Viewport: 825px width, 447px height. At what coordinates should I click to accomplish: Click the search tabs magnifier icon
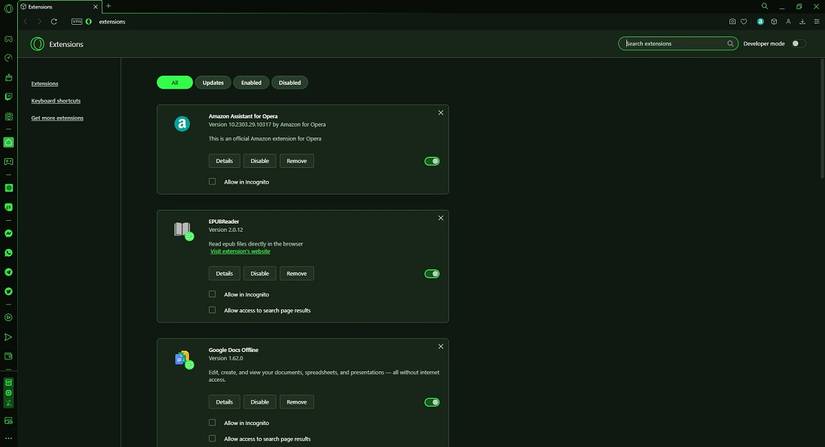pos(764,6)
